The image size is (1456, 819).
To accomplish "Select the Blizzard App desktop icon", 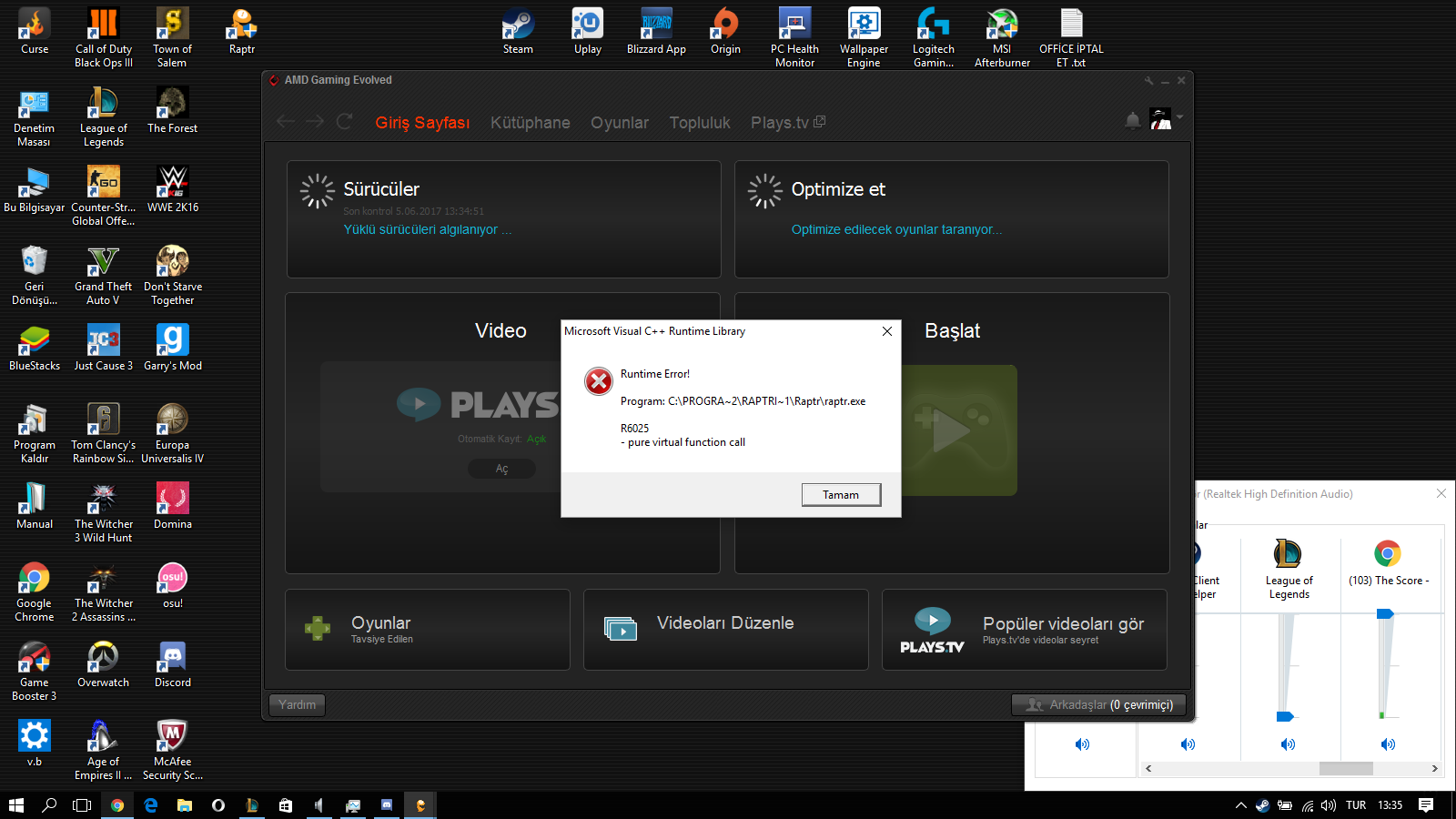I will (x=656, y=32).
